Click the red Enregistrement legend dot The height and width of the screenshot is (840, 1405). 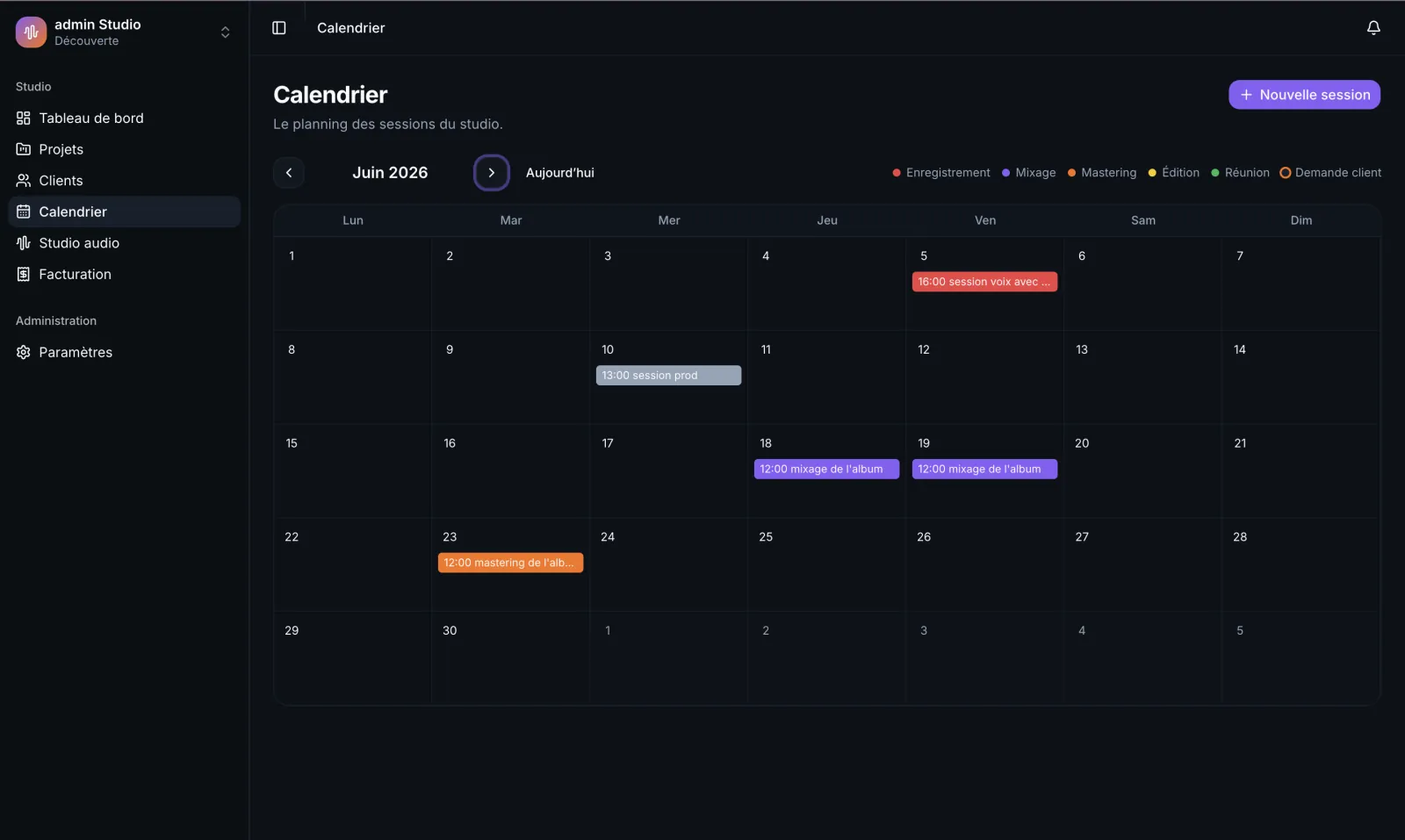[x=897, y=173]
